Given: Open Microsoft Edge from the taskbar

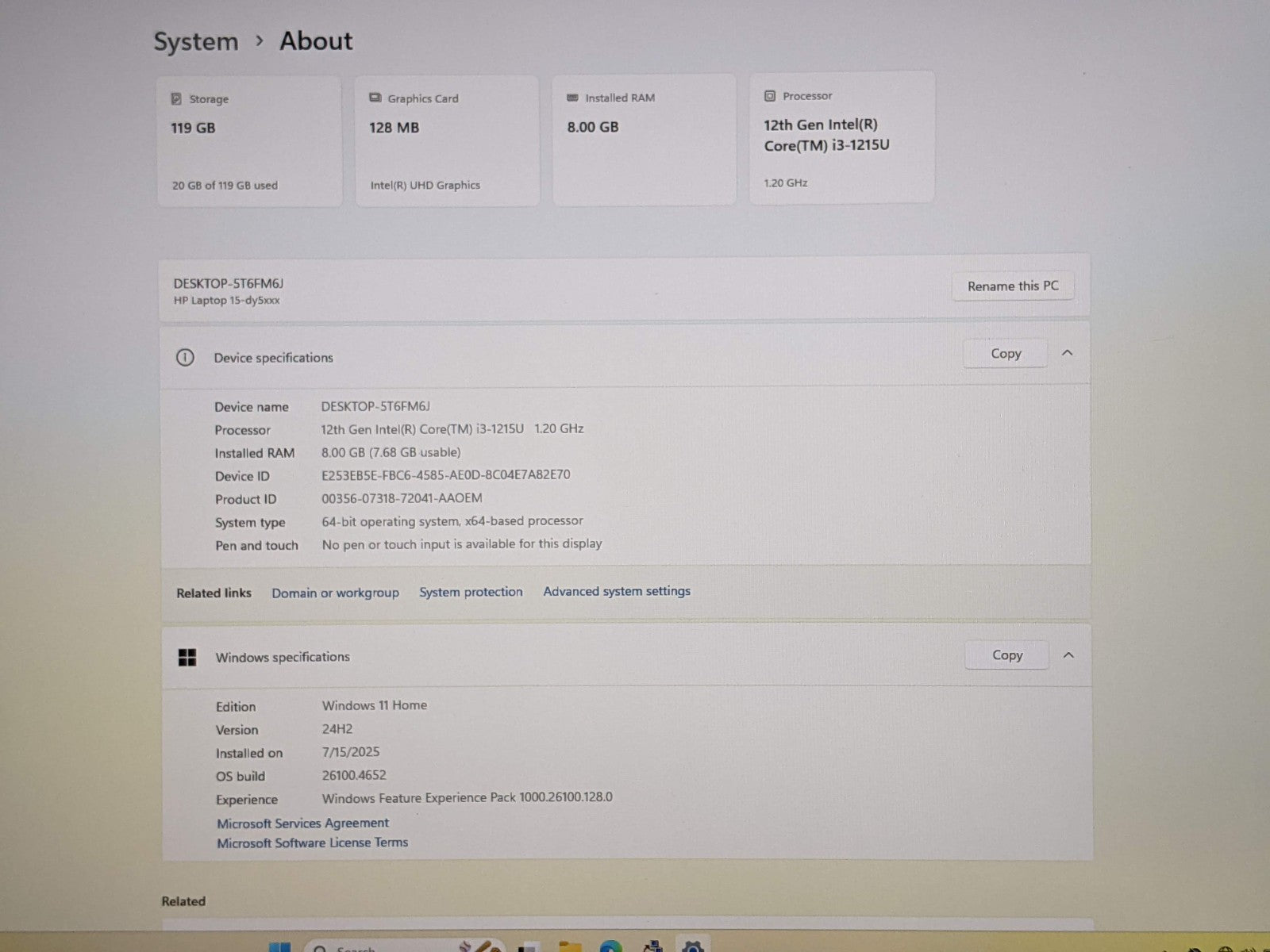Looking at the screenshot, I should click(610, 946).
